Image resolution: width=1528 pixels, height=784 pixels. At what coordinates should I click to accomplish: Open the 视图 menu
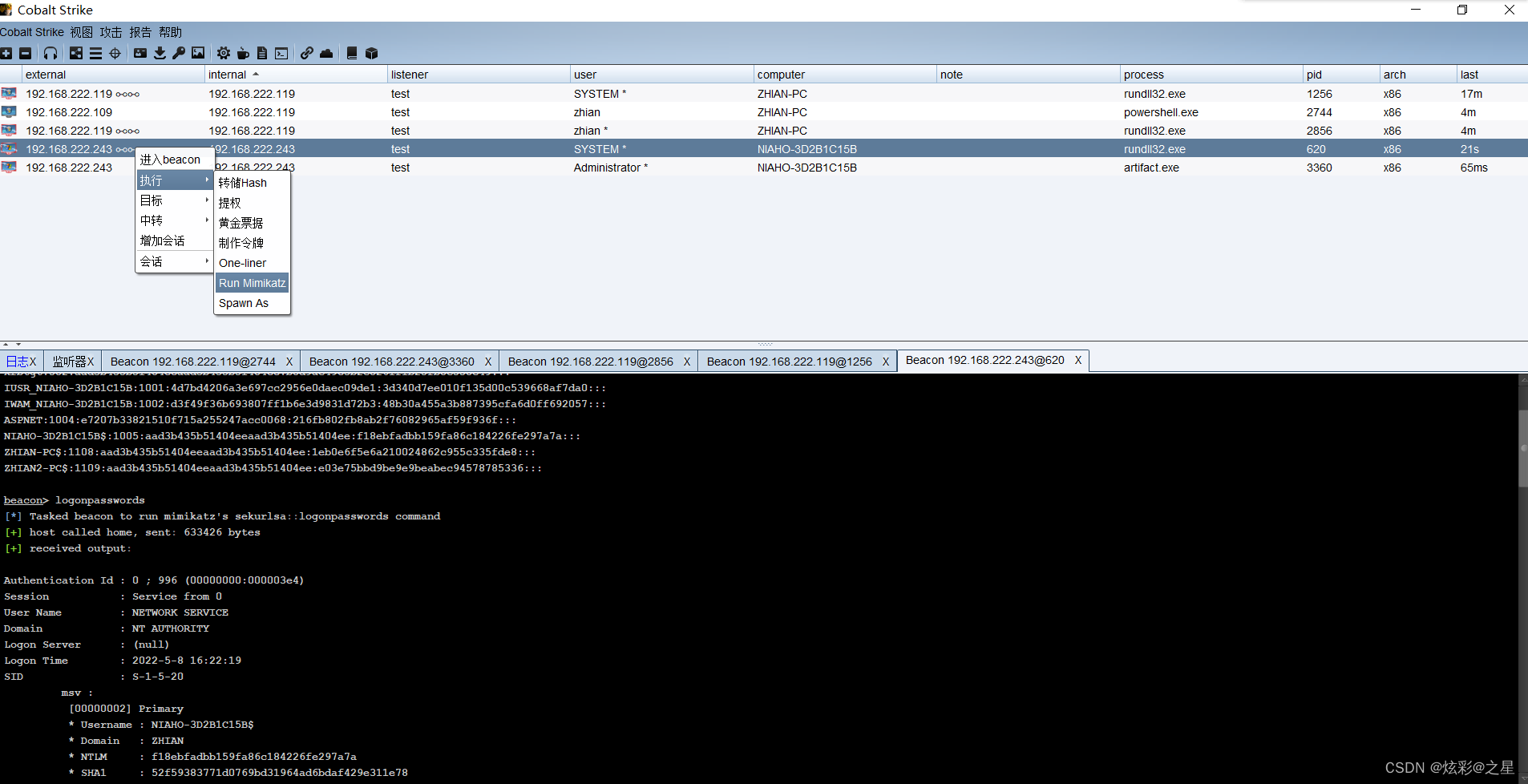pyautogui.click(x=81, y=32)
